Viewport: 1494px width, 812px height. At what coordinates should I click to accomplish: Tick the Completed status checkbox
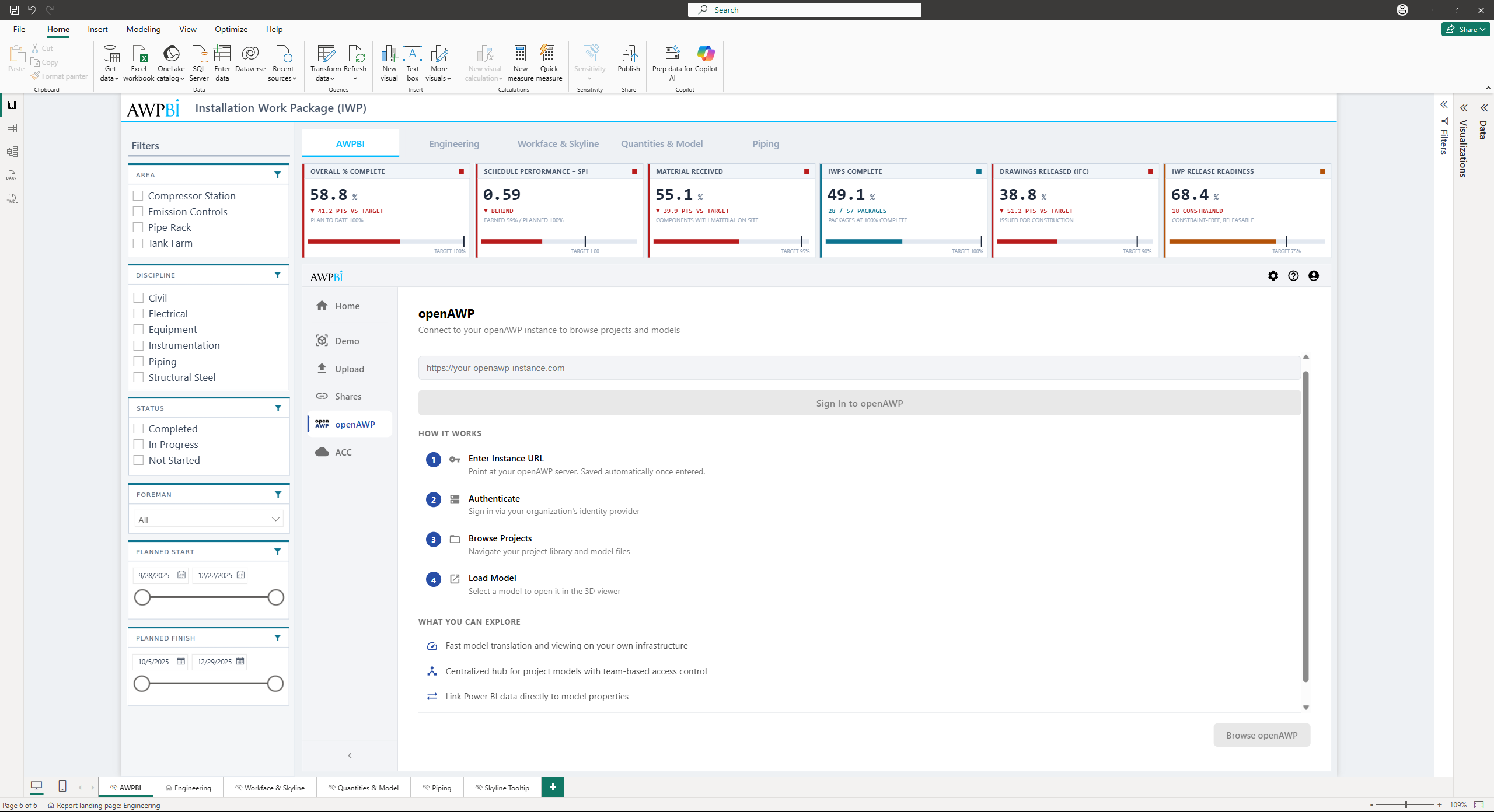pyautogui.click(x=139, y=429)
